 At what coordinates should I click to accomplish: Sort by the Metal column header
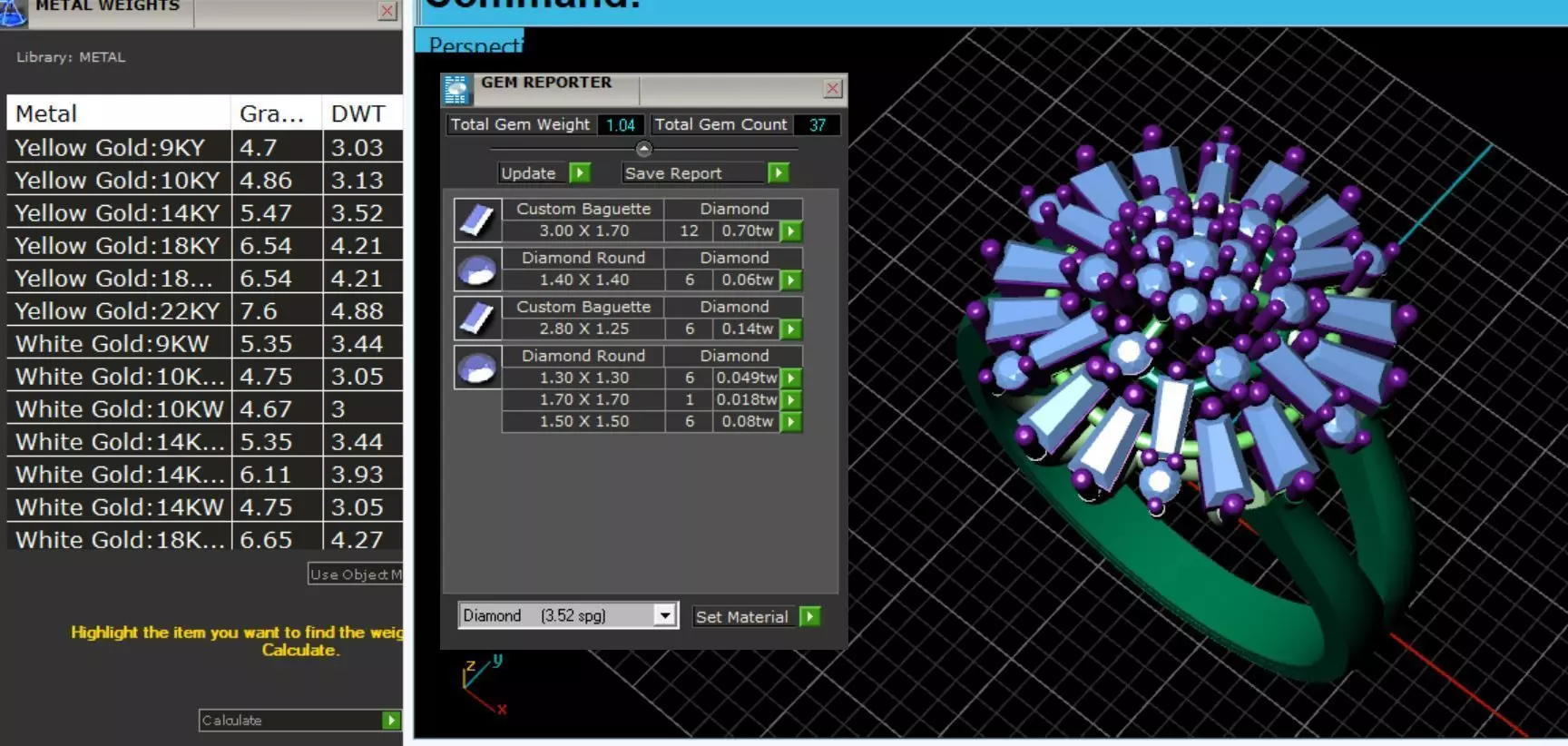pyautogui.click(x=119, y=113)
